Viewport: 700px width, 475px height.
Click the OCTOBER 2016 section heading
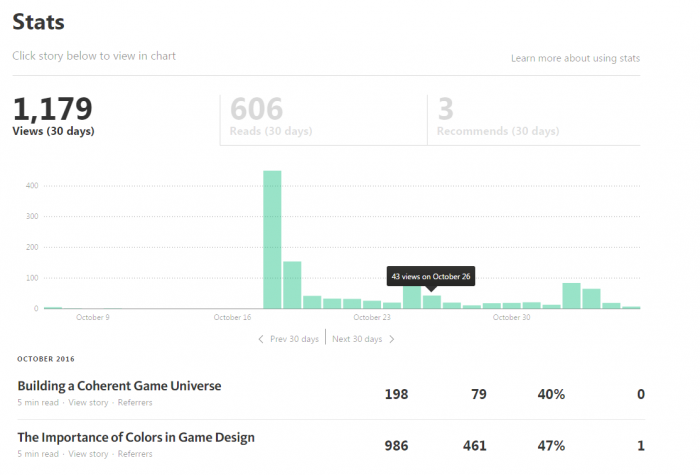coord(46,359)
